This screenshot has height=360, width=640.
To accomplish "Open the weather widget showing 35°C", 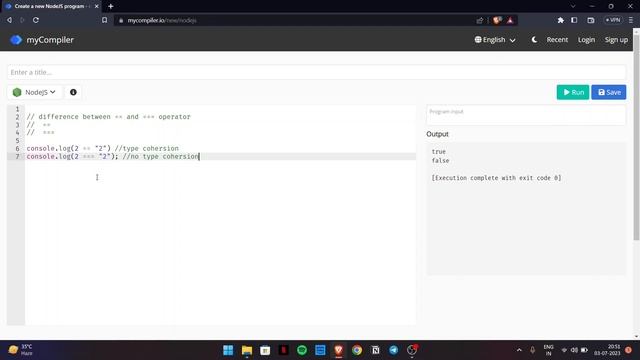I will pyautogui.click(x=21, y=350).
